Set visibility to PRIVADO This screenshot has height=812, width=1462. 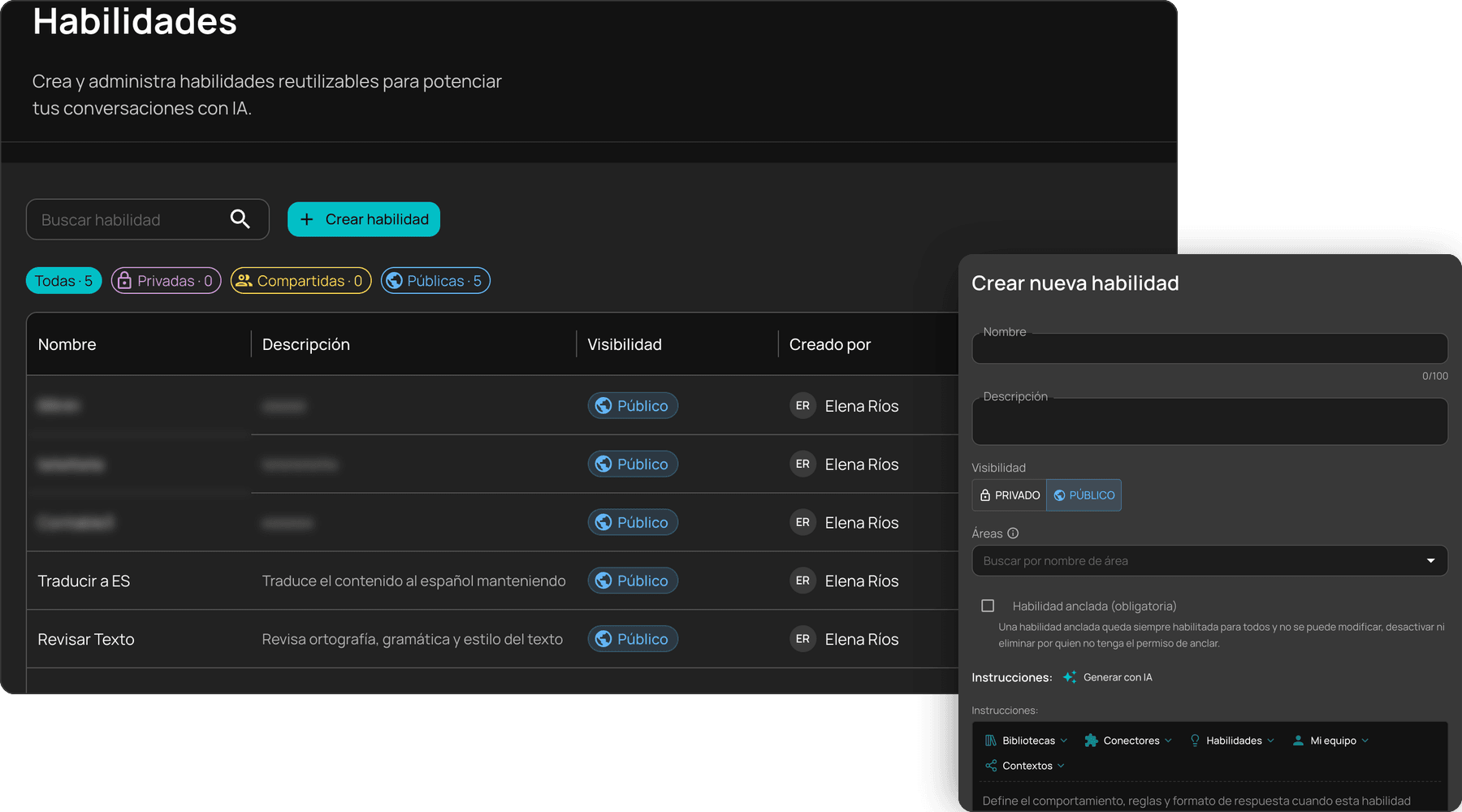[x=1010, y=495]
